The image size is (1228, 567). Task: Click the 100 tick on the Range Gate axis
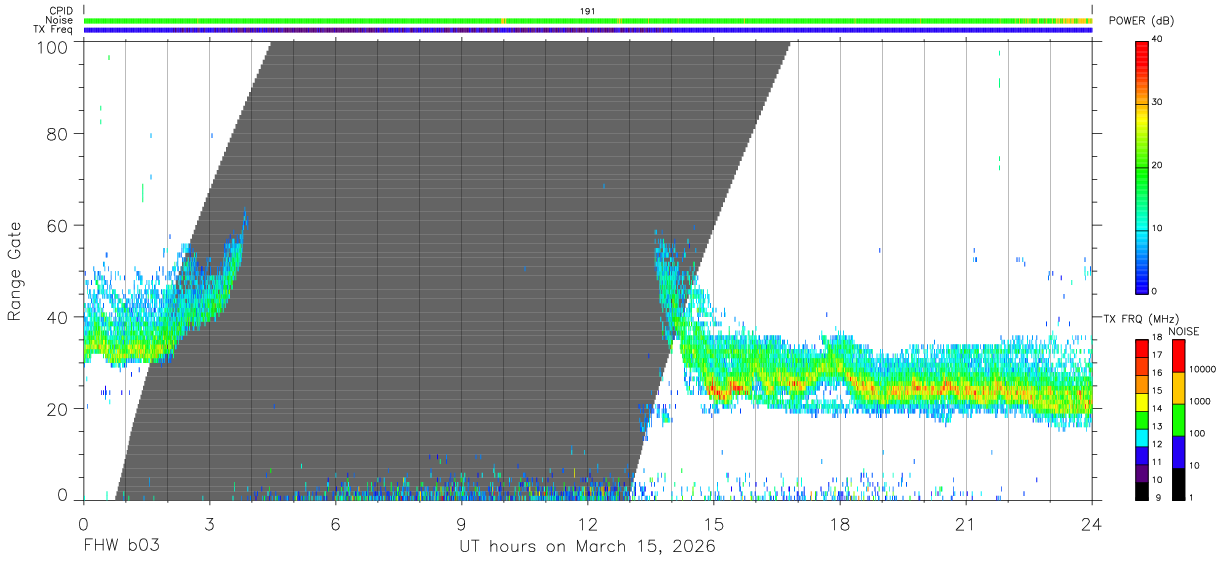point(54,46)
